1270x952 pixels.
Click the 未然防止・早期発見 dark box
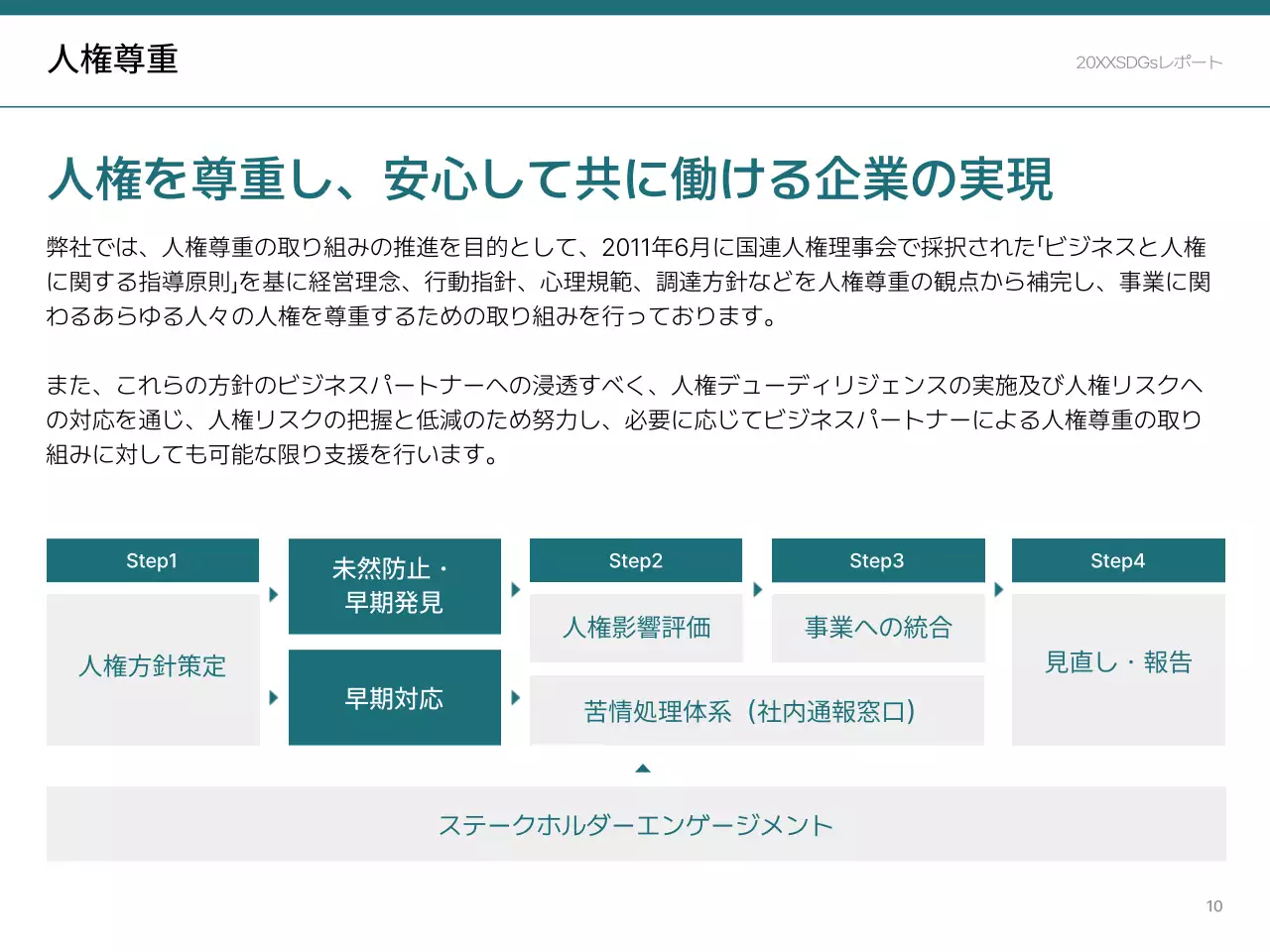[394, 586]
